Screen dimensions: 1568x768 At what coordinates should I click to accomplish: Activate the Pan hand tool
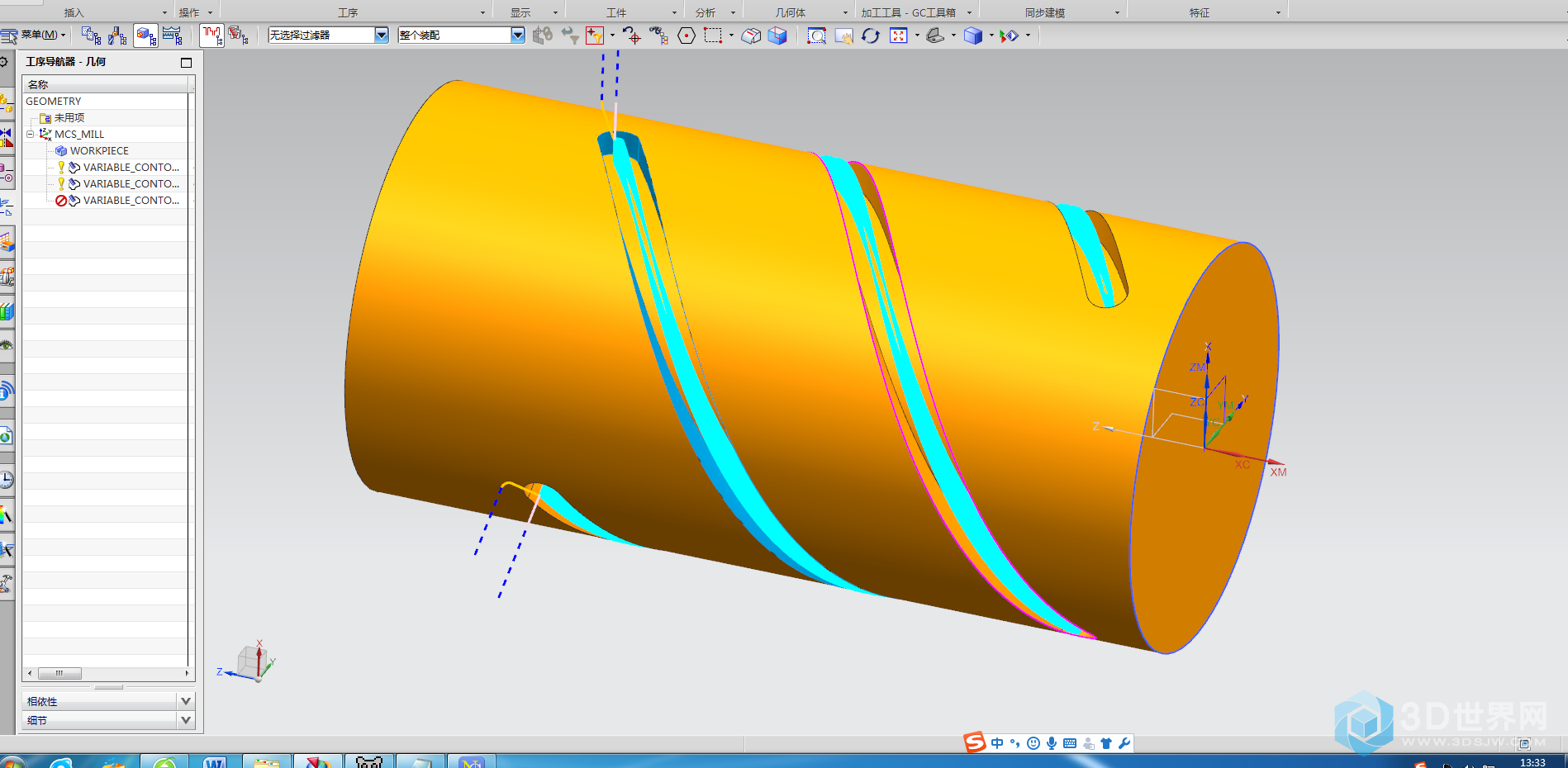click(x=844, y=36)
